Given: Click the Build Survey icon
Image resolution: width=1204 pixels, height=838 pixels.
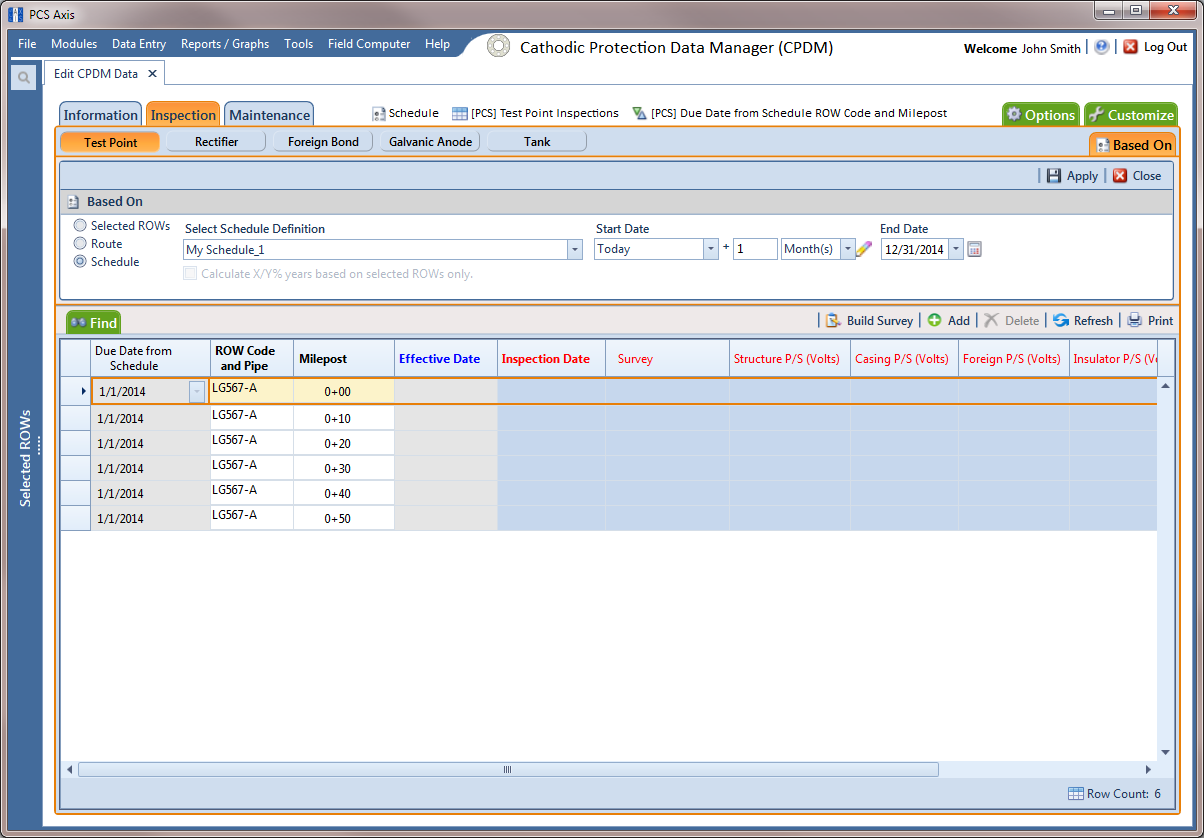Looking at the screenshot, I should [833, 321].
